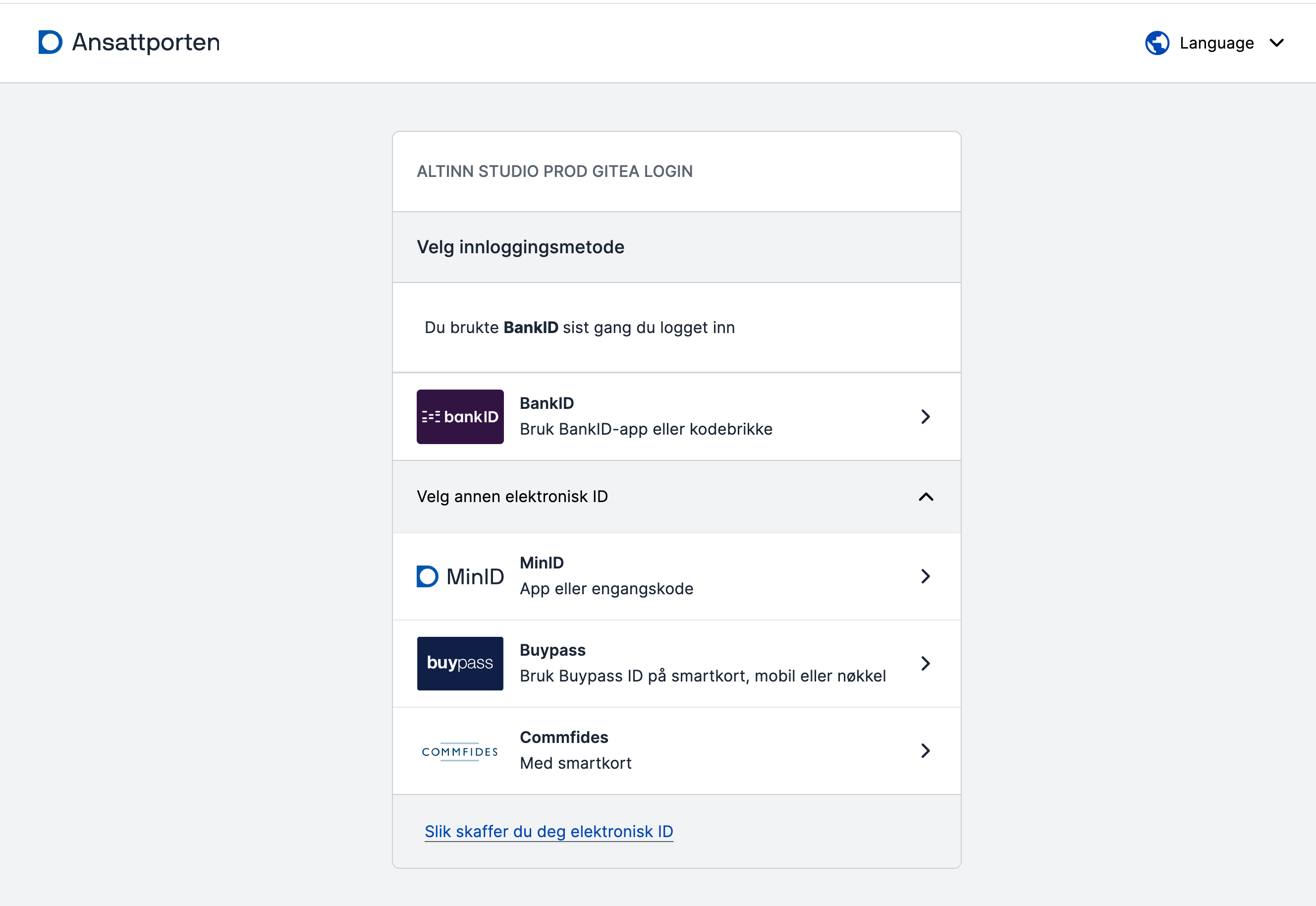The height and width of the screenshot is (906, 1316).
Task: Click the MinID logo
Action: click(460, 576)
